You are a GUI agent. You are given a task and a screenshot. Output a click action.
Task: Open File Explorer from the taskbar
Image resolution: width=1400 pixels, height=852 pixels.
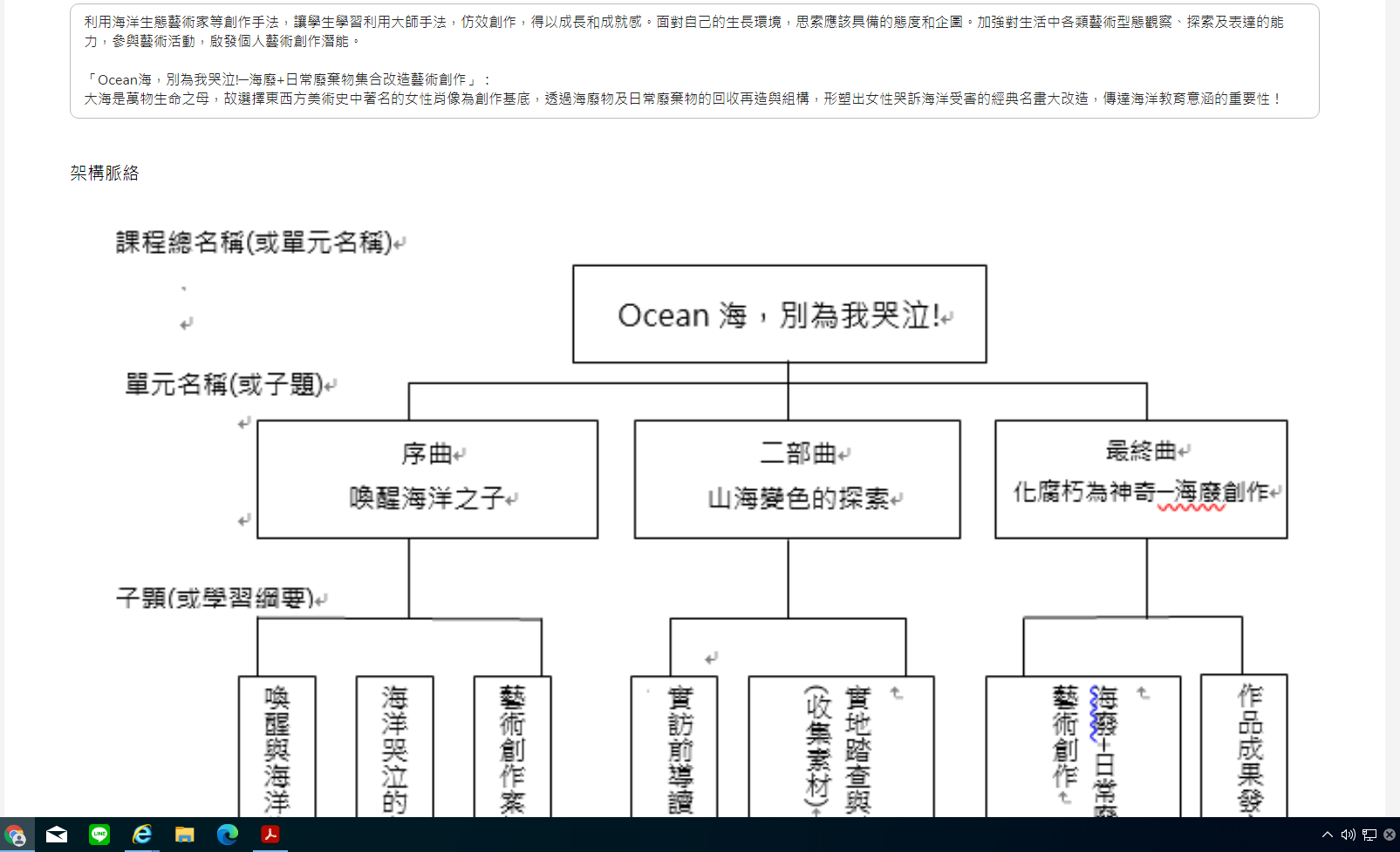(x=184, y=835)
